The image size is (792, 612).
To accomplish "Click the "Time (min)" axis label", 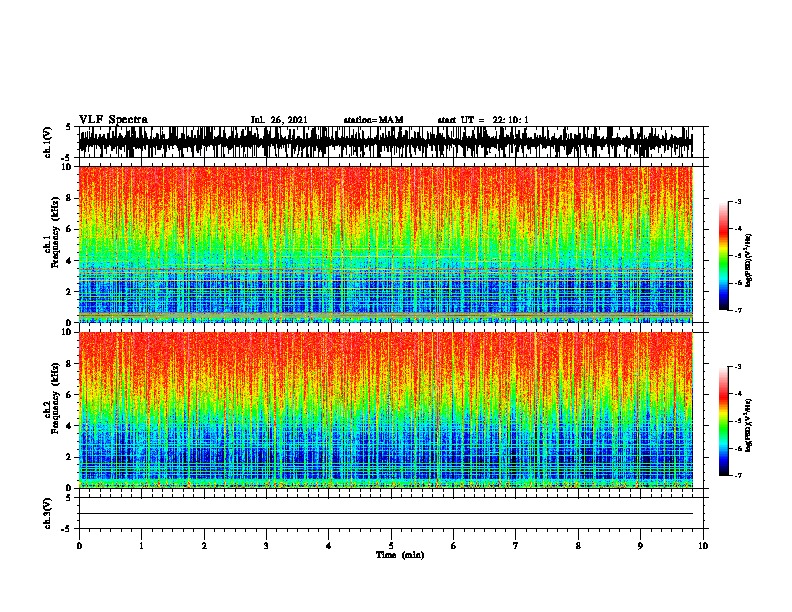I will point(400,555).
